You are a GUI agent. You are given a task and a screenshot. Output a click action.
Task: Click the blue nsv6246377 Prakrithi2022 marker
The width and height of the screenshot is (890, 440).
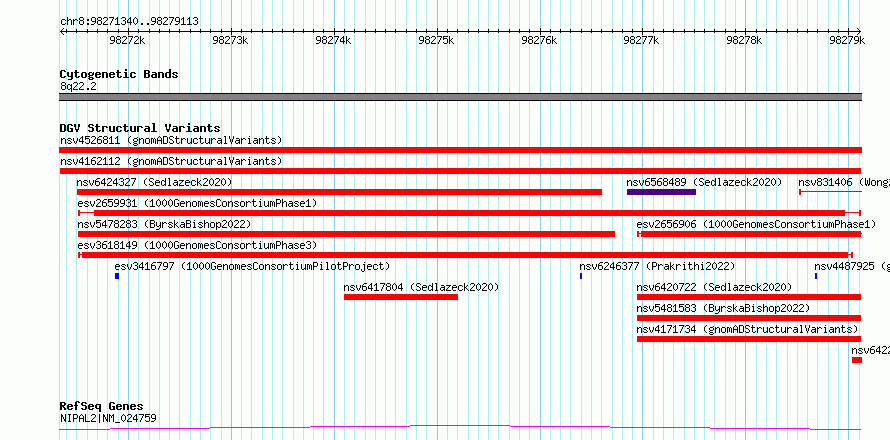click(x=581, y=276)
